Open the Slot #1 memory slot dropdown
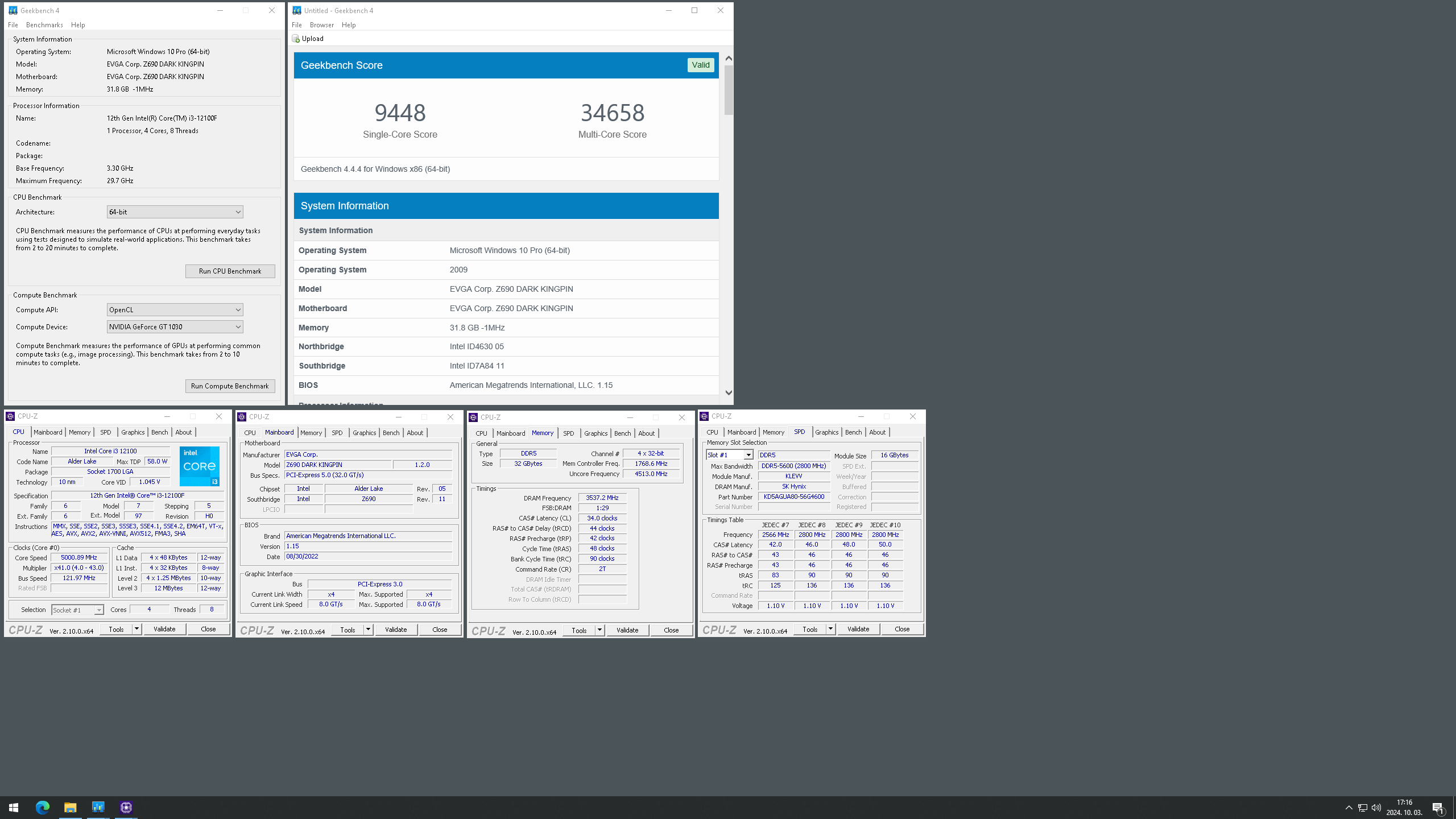The width and height of the screenshot is (1456, 819). [x=730, y=455]
